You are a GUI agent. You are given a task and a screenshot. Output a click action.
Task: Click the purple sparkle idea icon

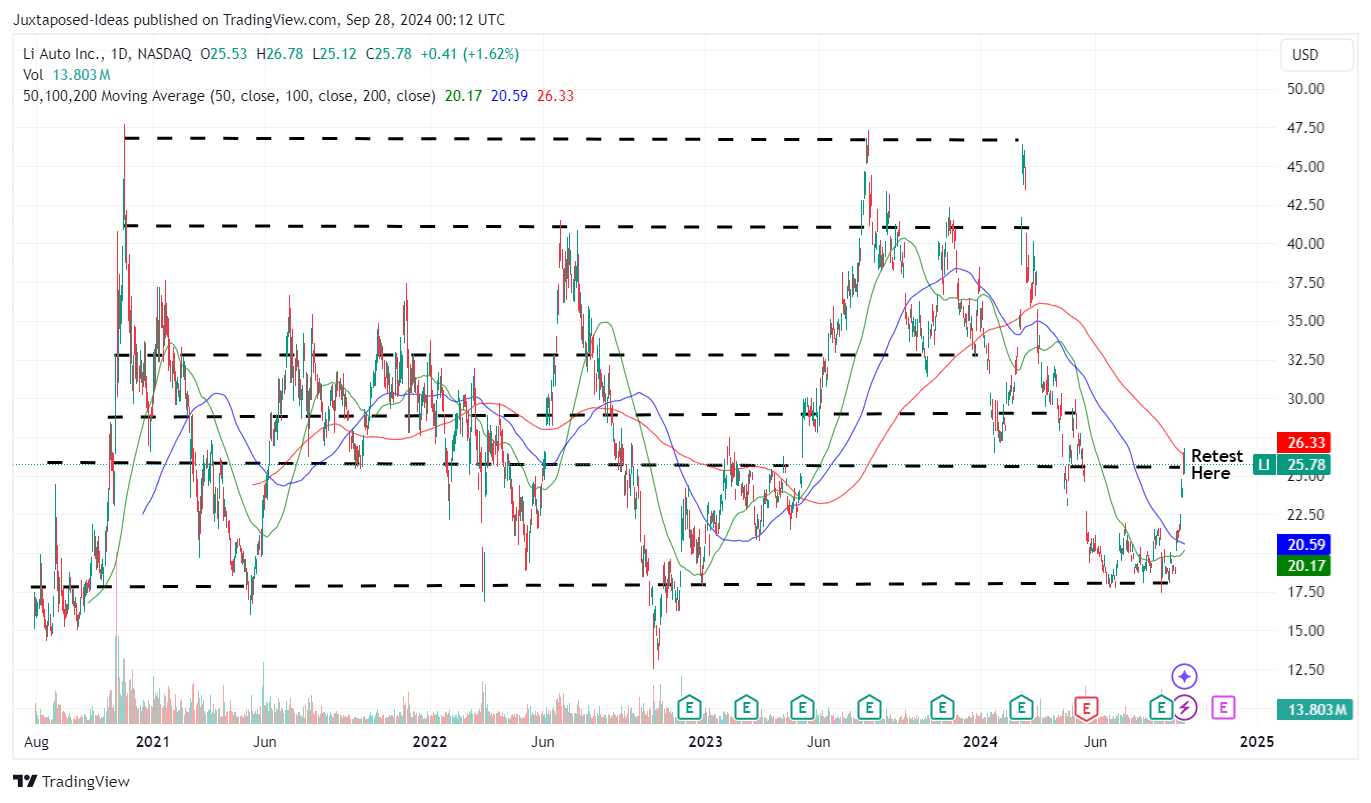tap(1184, 676)
